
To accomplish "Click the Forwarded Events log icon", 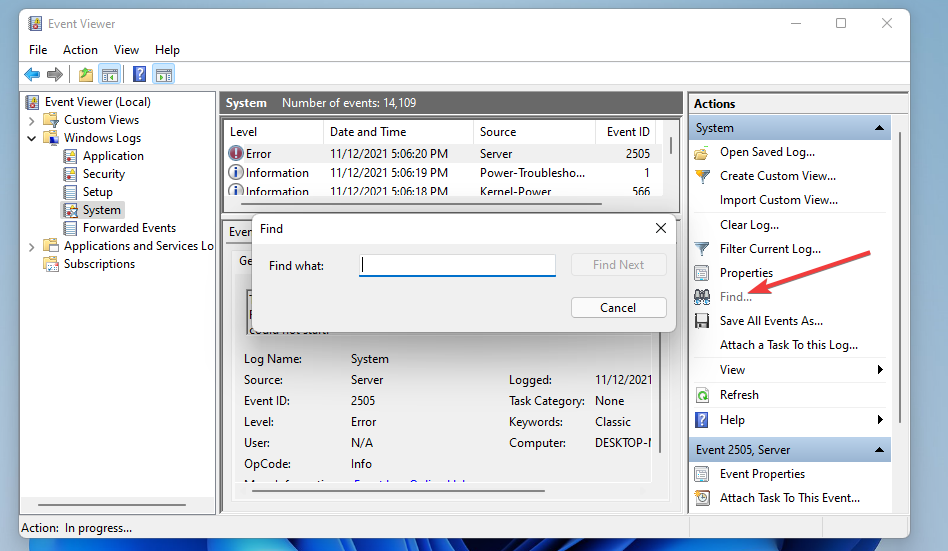I will point(71,228).
